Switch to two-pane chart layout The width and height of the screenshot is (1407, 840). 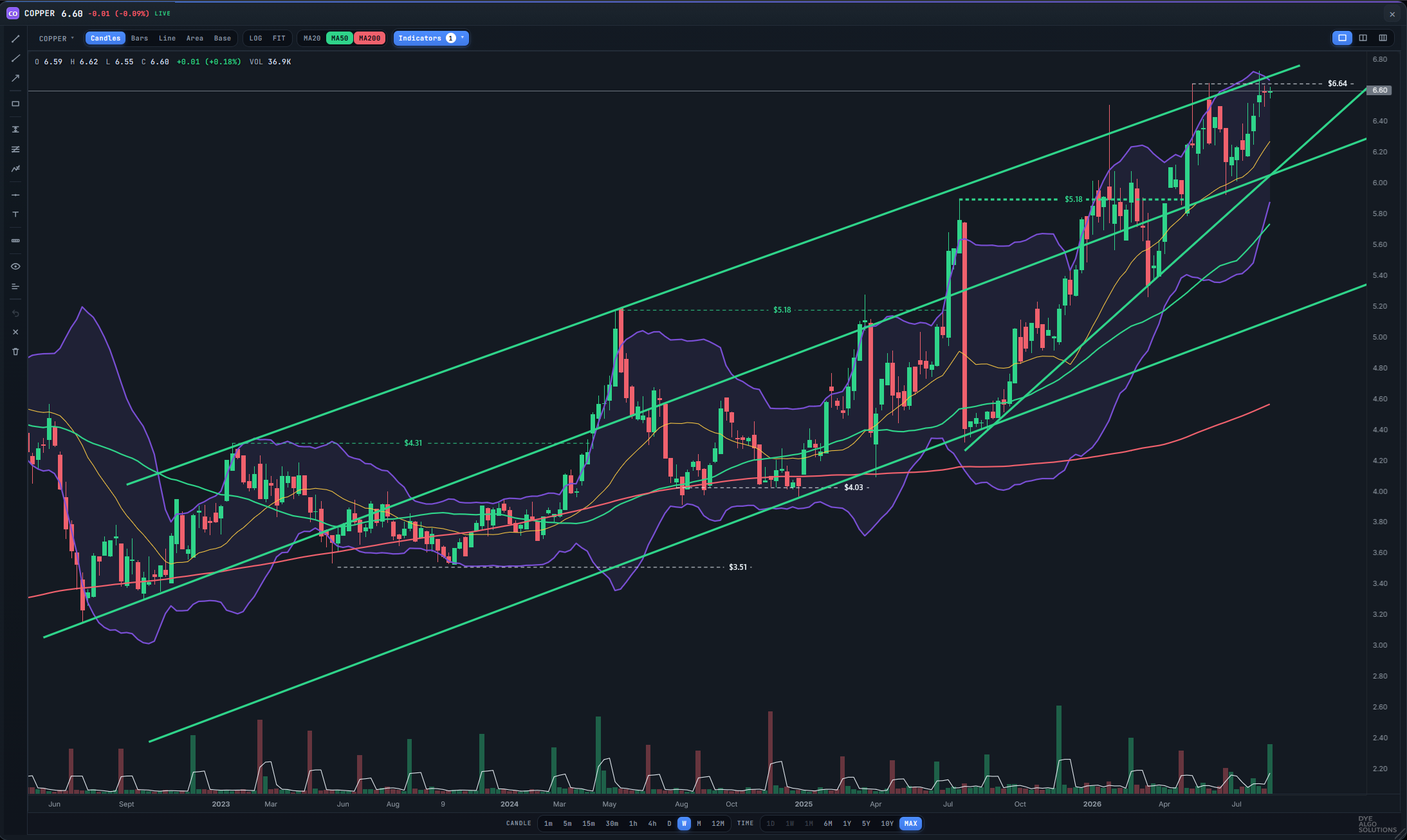[x=1363, y=38]
